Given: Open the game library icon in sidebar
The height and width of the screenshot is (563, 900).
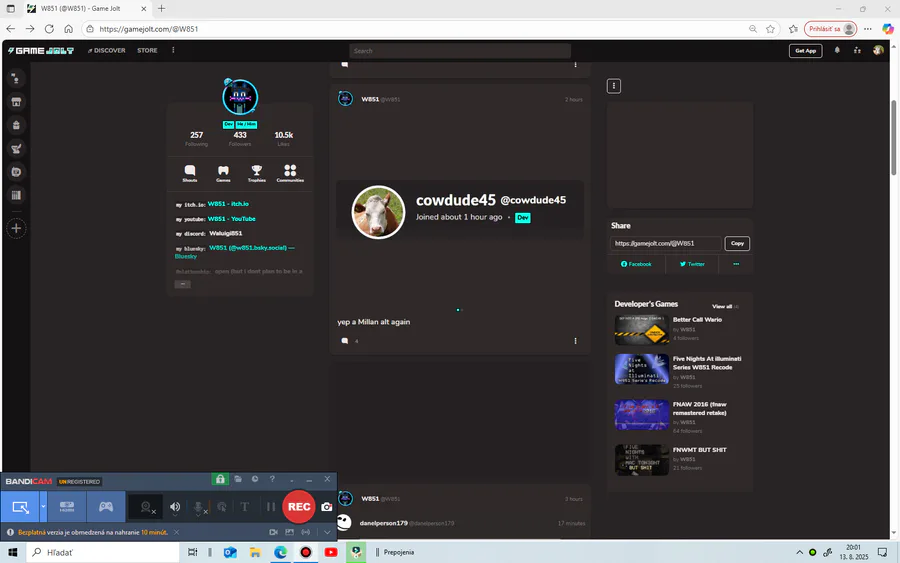Looking at the screenshot, I should click(16, 195).
